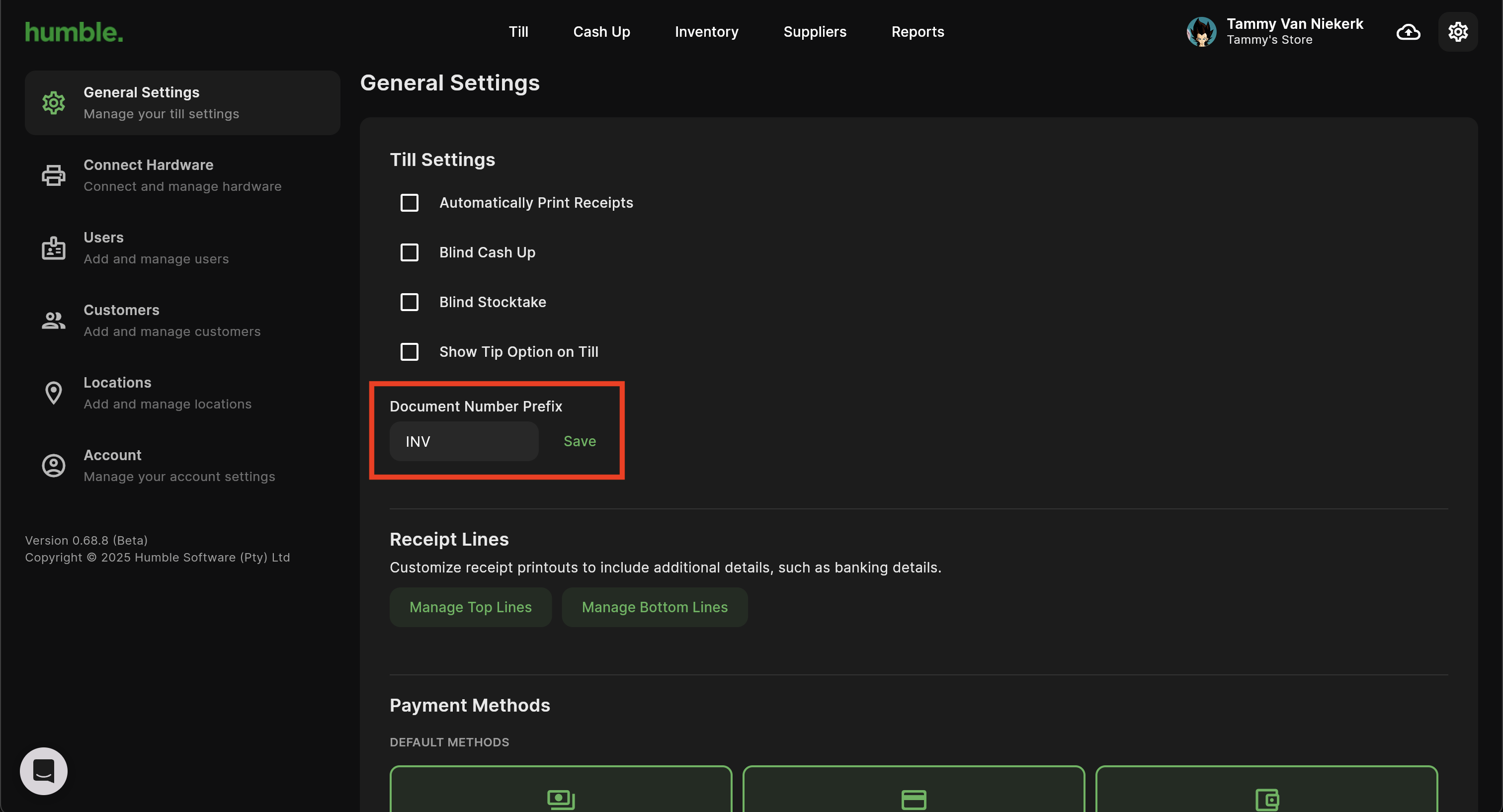Open the chat support widget
Screen dimensions: 1503x812
pyautogui.click(x=44, y=771)
